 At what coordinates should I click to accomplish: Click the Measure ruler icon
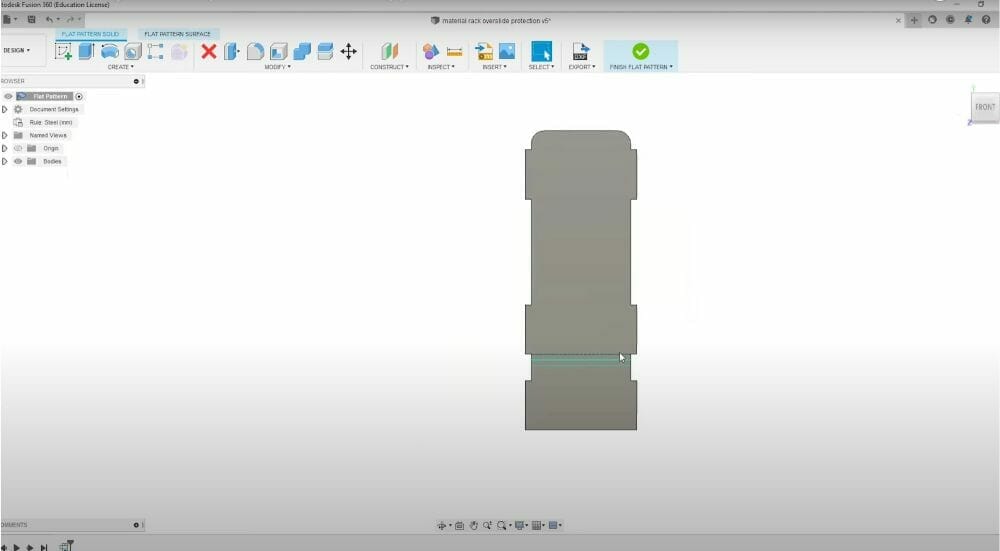pos(454,51)
